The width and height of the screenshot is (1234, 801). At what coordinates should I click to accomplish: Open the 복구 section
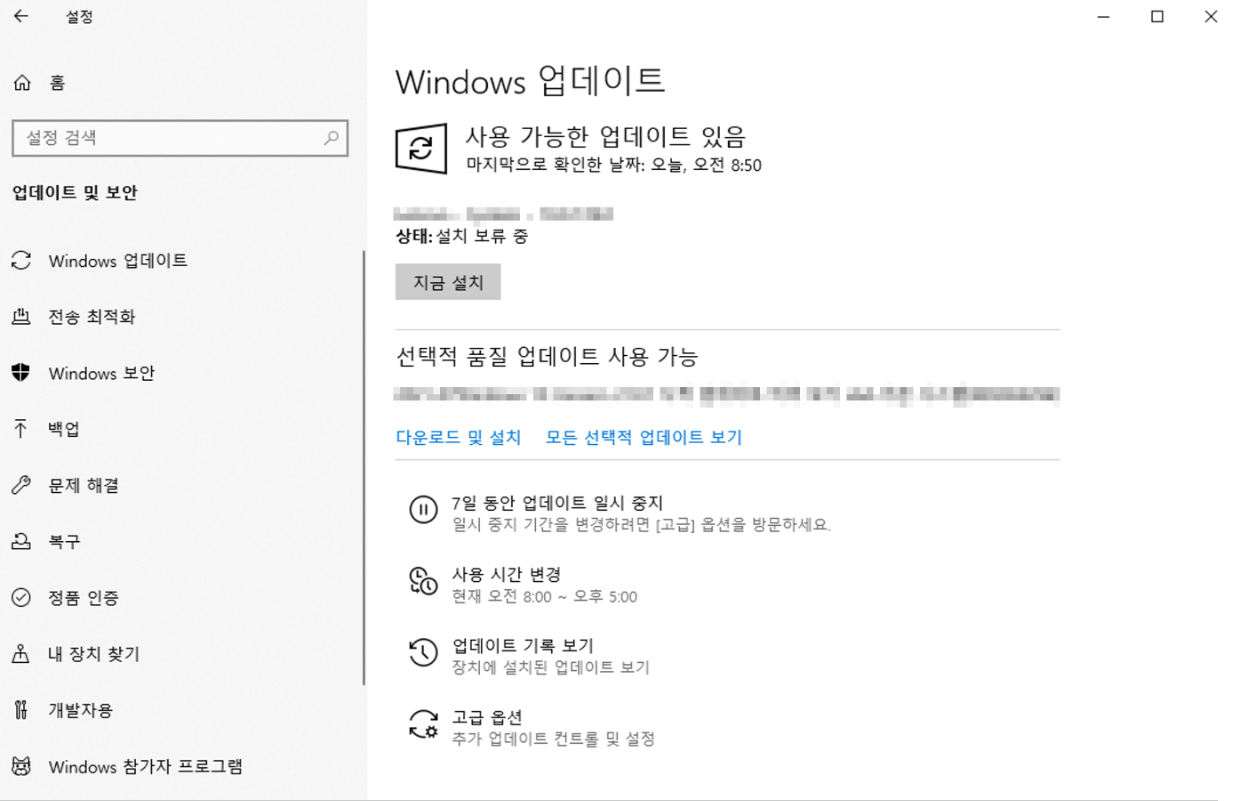[x=64, y=541]
